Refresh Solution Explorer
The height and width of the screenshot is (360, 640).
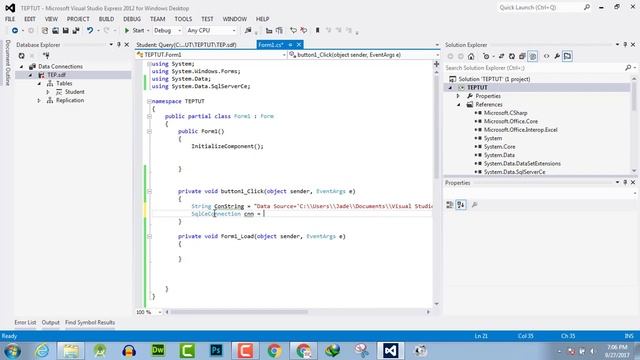click(511, 56)
